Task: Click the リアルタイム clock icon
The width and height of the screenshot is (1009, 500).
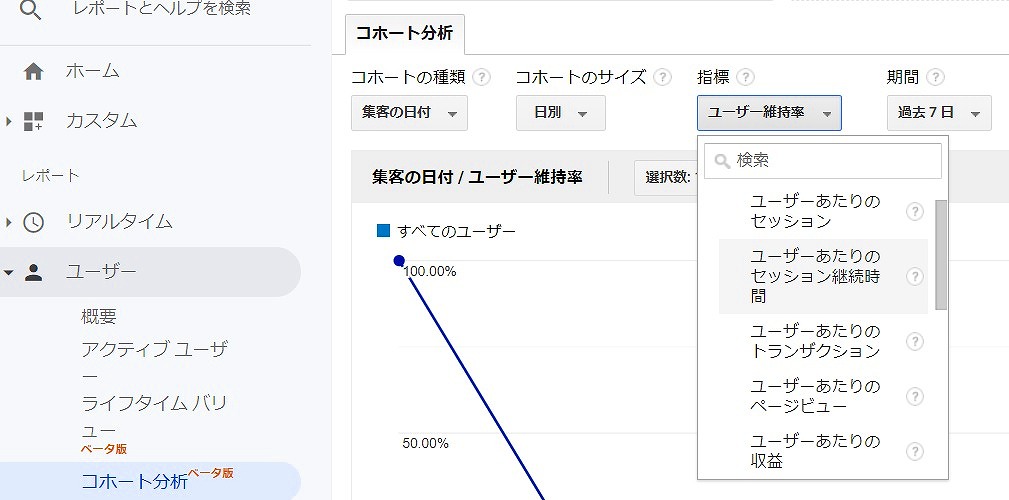Action: [x=33, y=222]
